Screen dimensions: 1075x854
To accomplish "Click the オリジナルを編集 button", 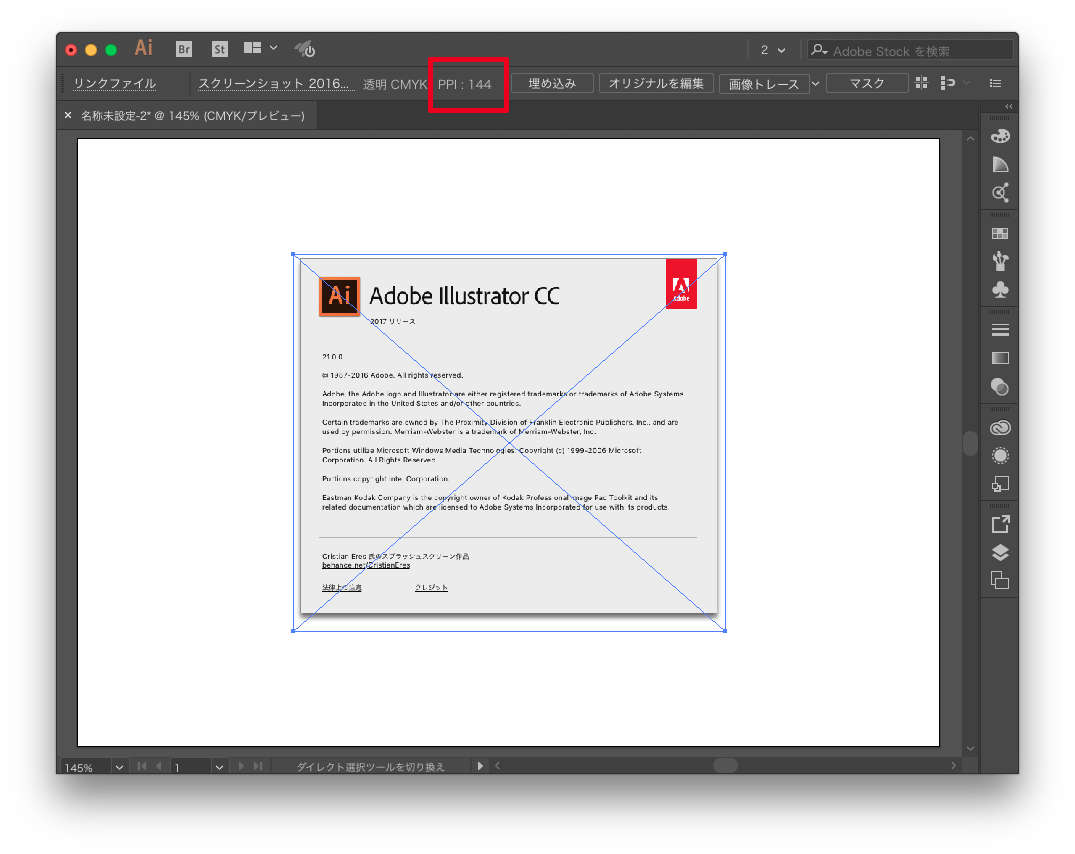I will coord(656,84).
